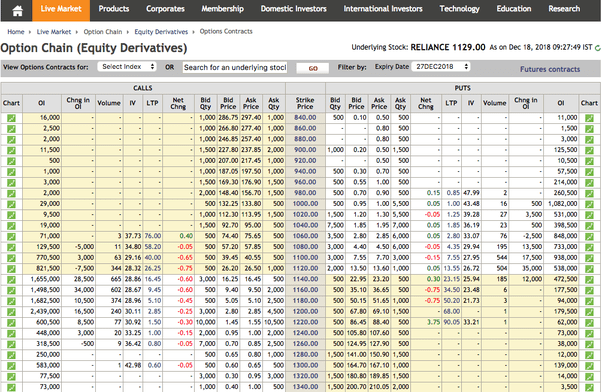Image resolution: width=602 pixels, height=392 pixels.
Task: Click puts OI value 1,082,000
Action: coord(562,204)
